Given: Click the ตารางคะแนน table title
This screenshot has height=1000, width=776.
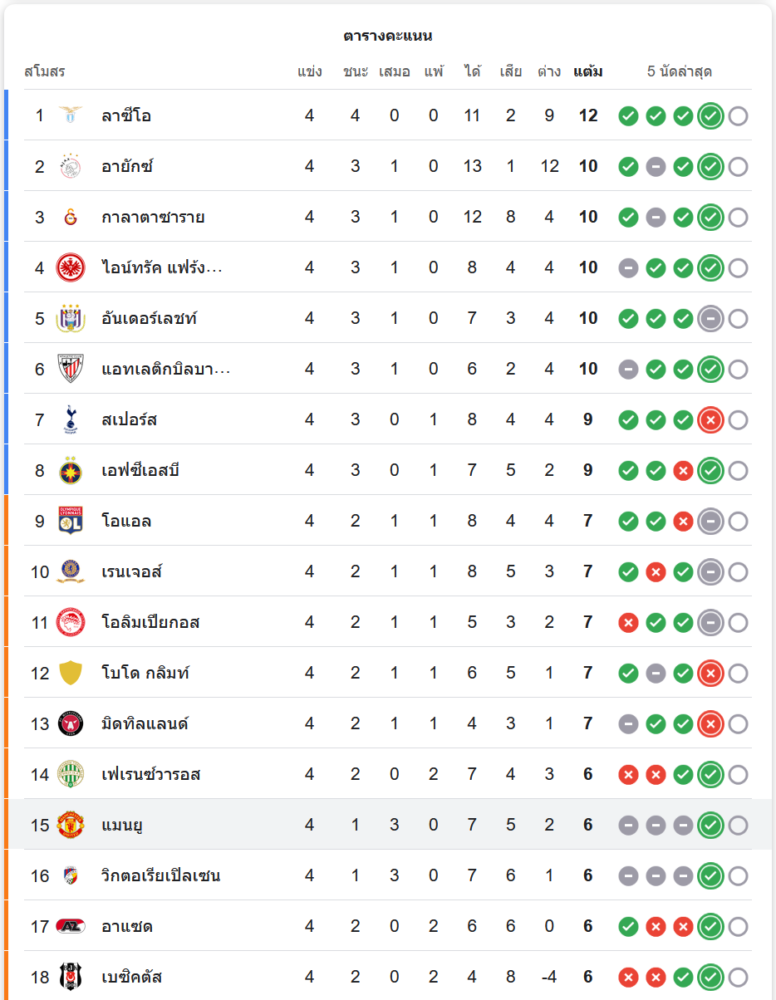Looking at the screenshot, I should pos(388,36).
